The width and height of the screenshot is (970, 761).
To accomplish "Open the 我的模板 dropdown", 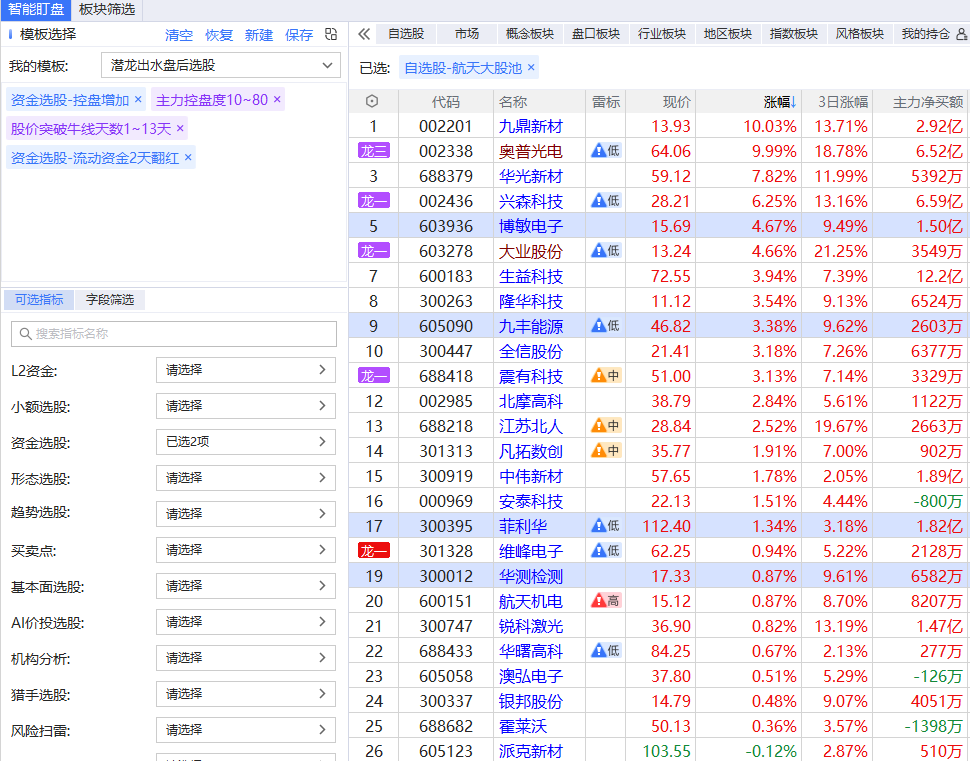I will (221, 66).
